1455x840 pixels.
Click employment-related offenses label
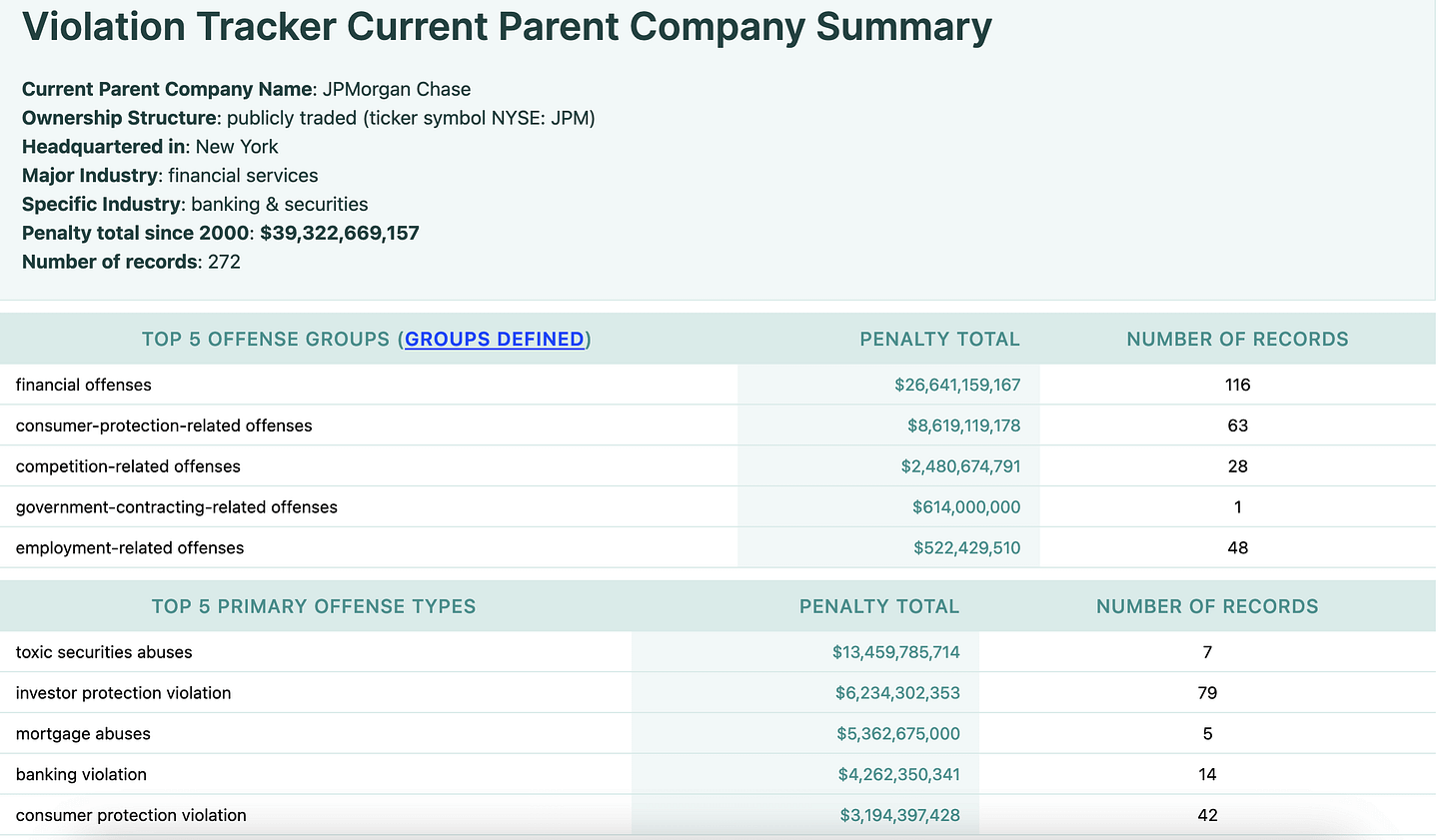click(130, 547)
